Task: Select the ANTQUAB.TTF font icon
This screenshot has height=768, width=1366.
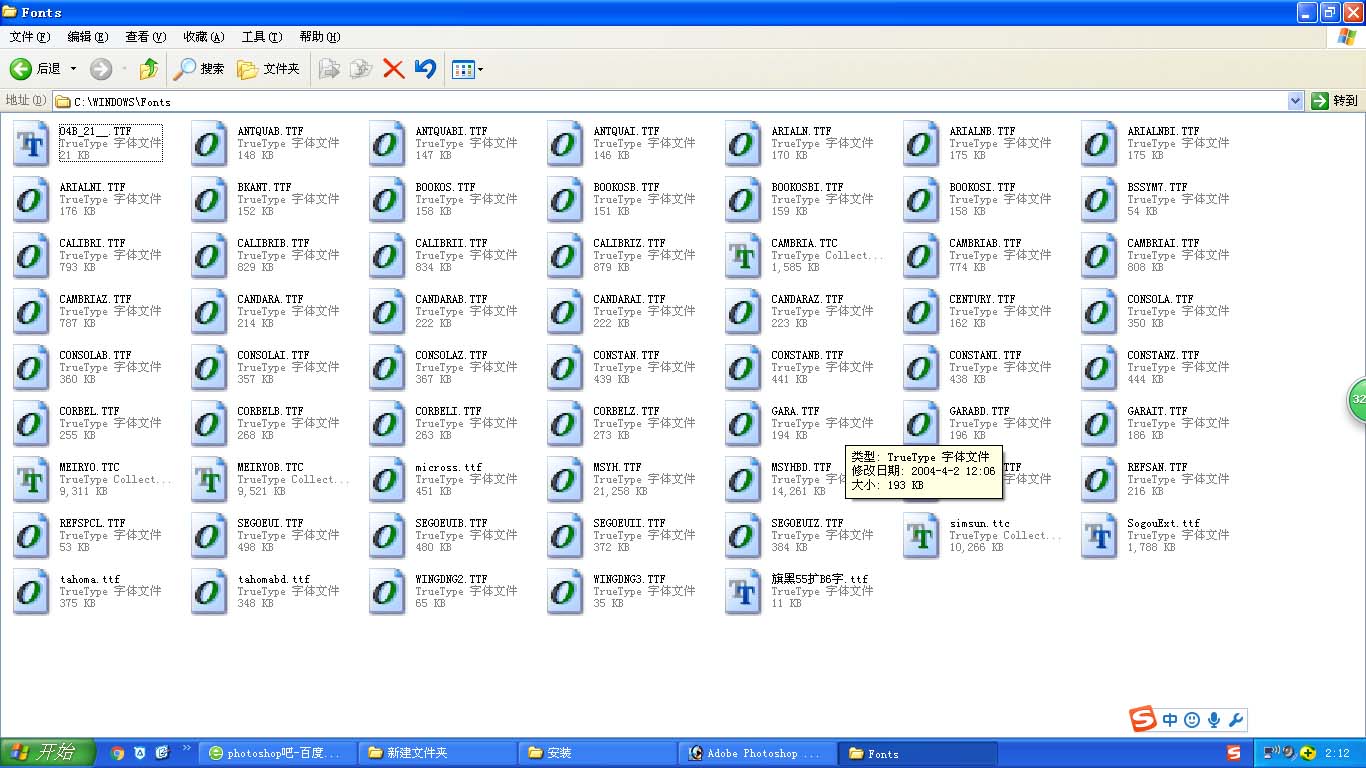Action: pyautogui.click(x=209, y=144)
